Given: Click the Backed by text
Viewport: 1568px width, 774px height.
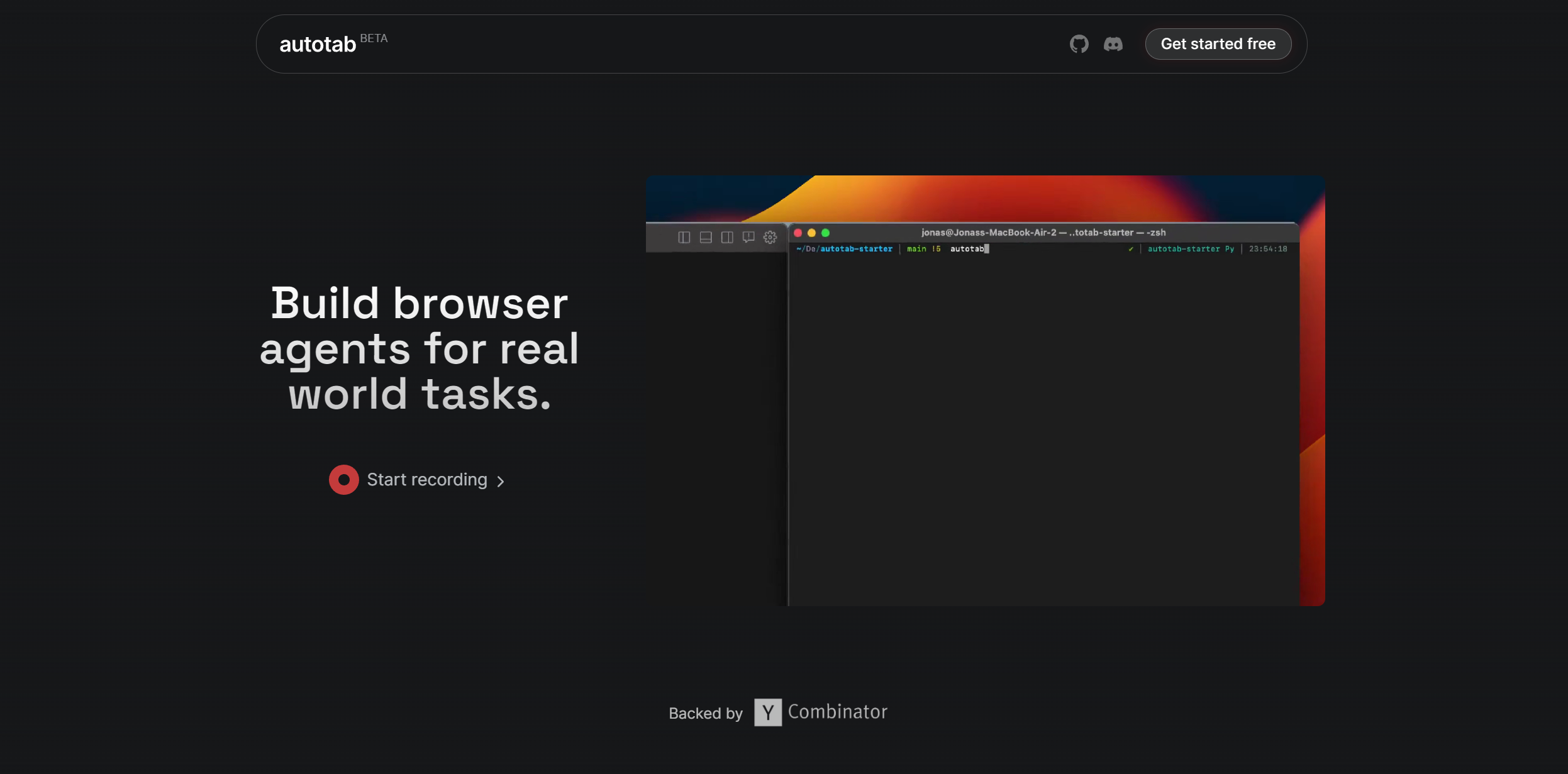Looking at the screenshot, I should coord(705,713).
